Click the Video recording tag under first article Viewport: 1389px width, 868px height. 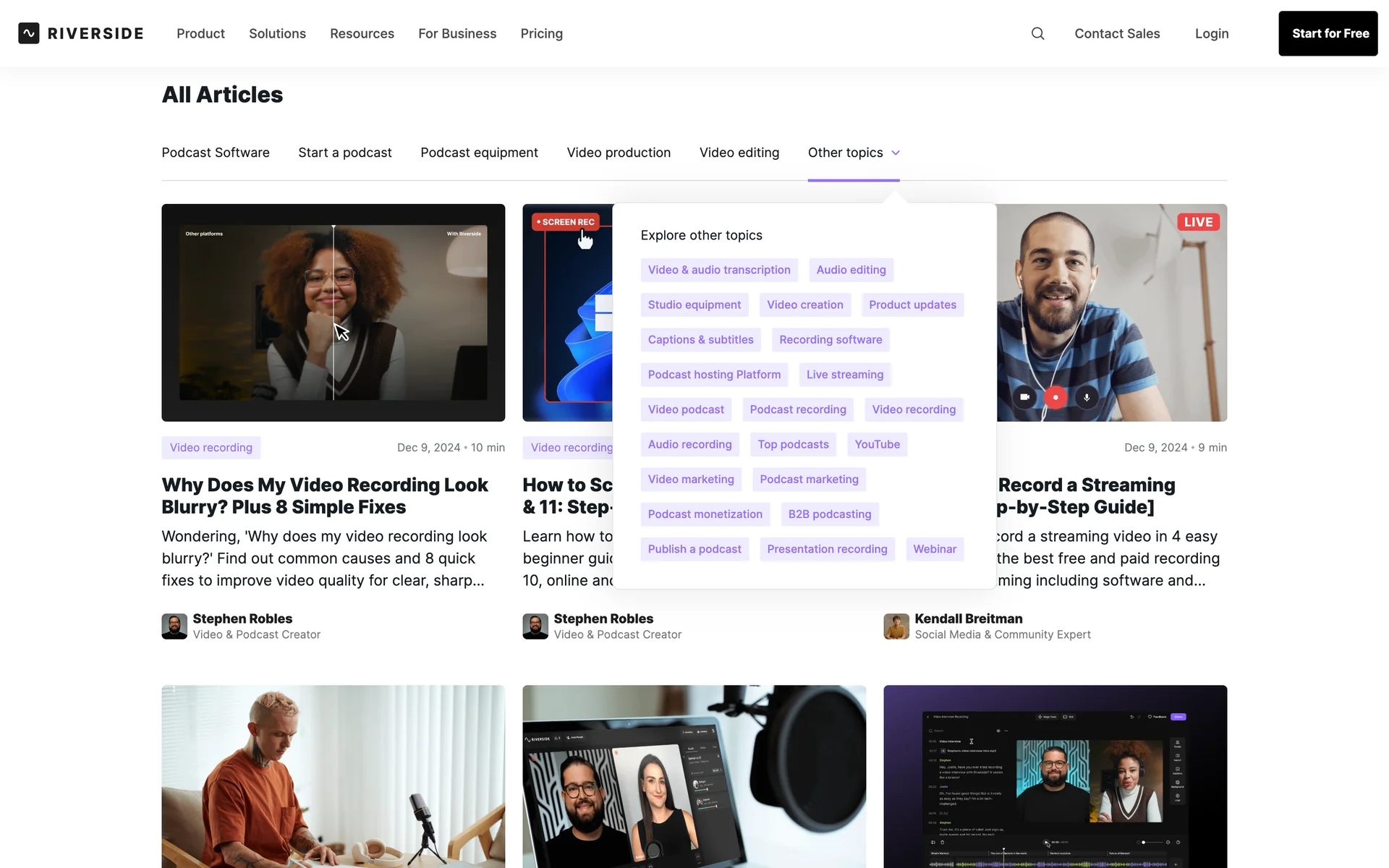click(211, 448)
